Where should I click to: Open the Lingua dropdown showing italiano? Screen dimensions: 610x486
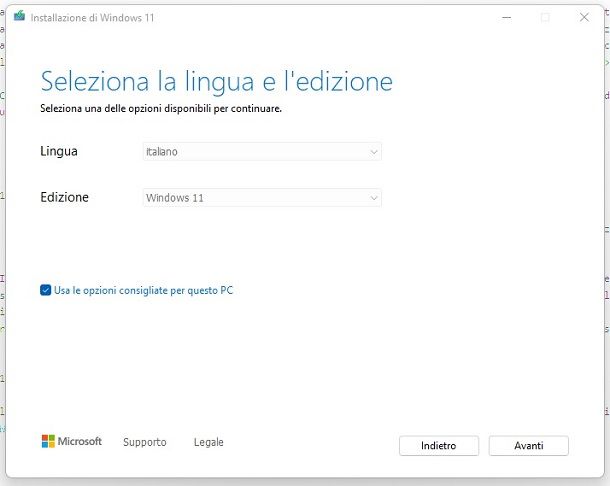coord(262,151)
